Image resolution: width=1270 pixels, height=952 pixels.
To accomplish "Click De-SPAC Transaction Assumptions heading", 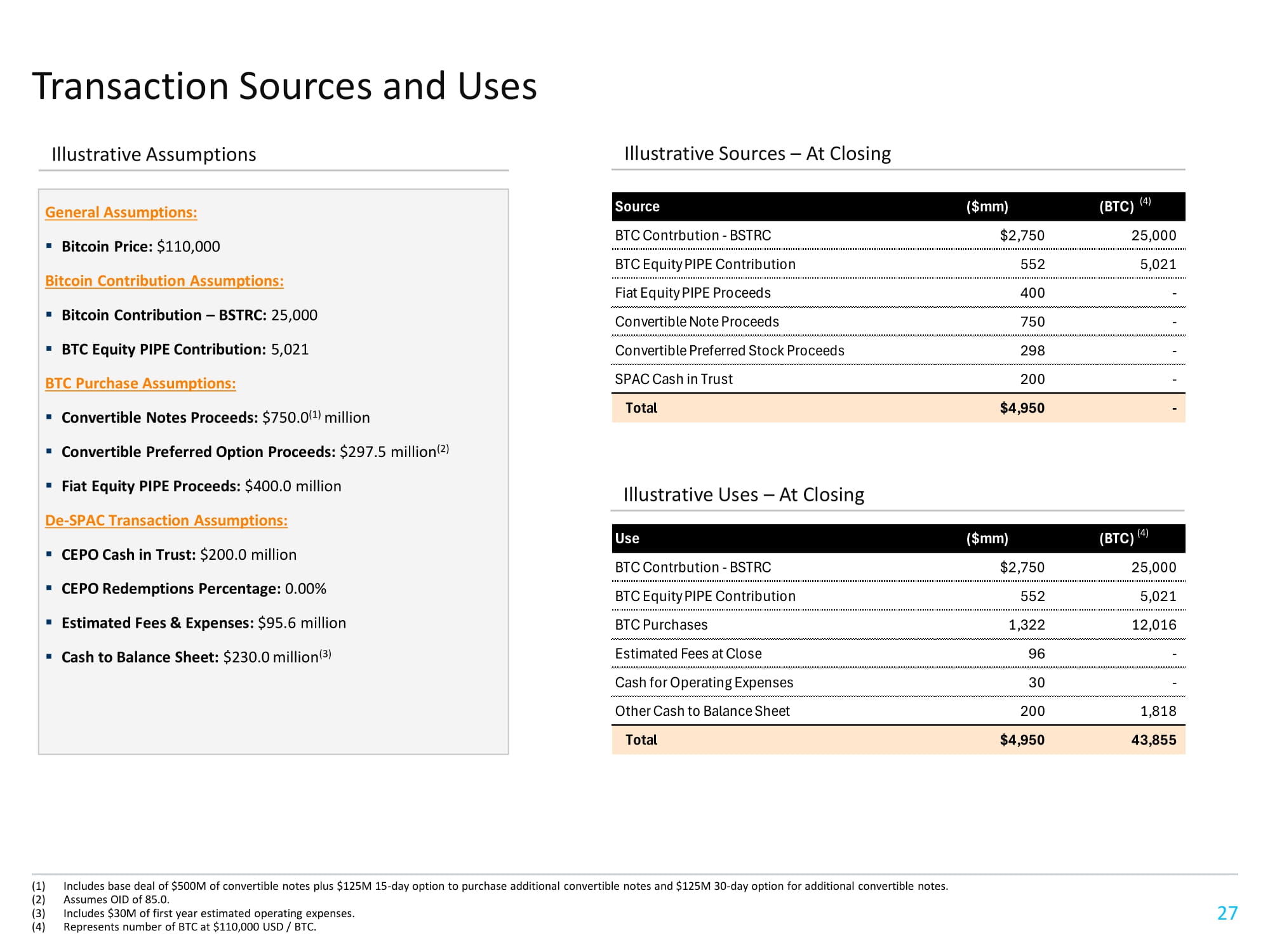I will 166,520.
